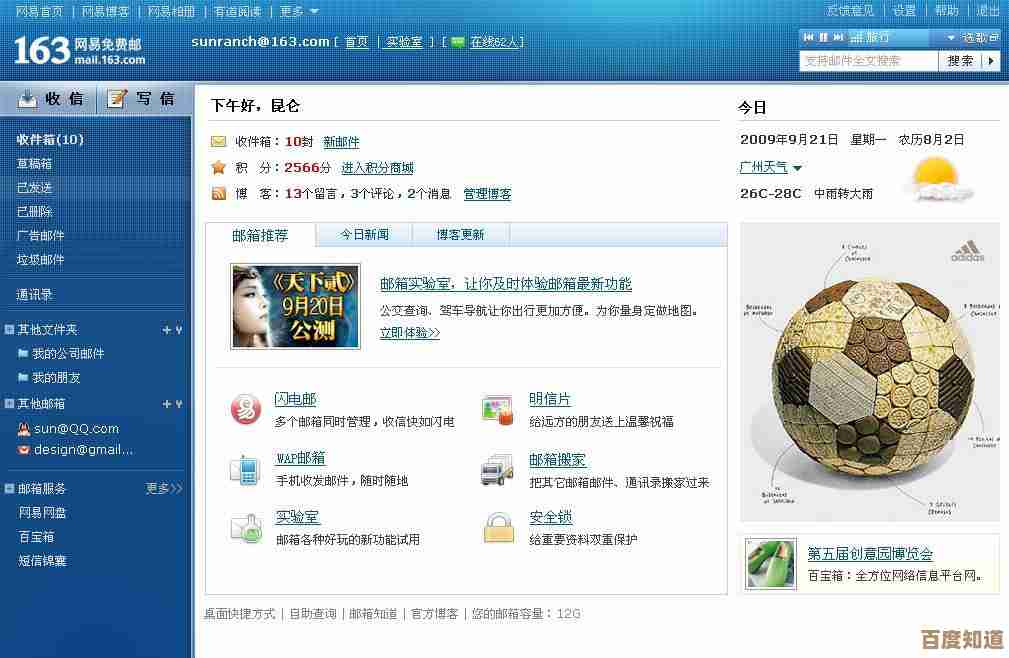The image size is (1009, 658).
Task: Open 收件箱(10) inbox folder
Action: (50, 140)
